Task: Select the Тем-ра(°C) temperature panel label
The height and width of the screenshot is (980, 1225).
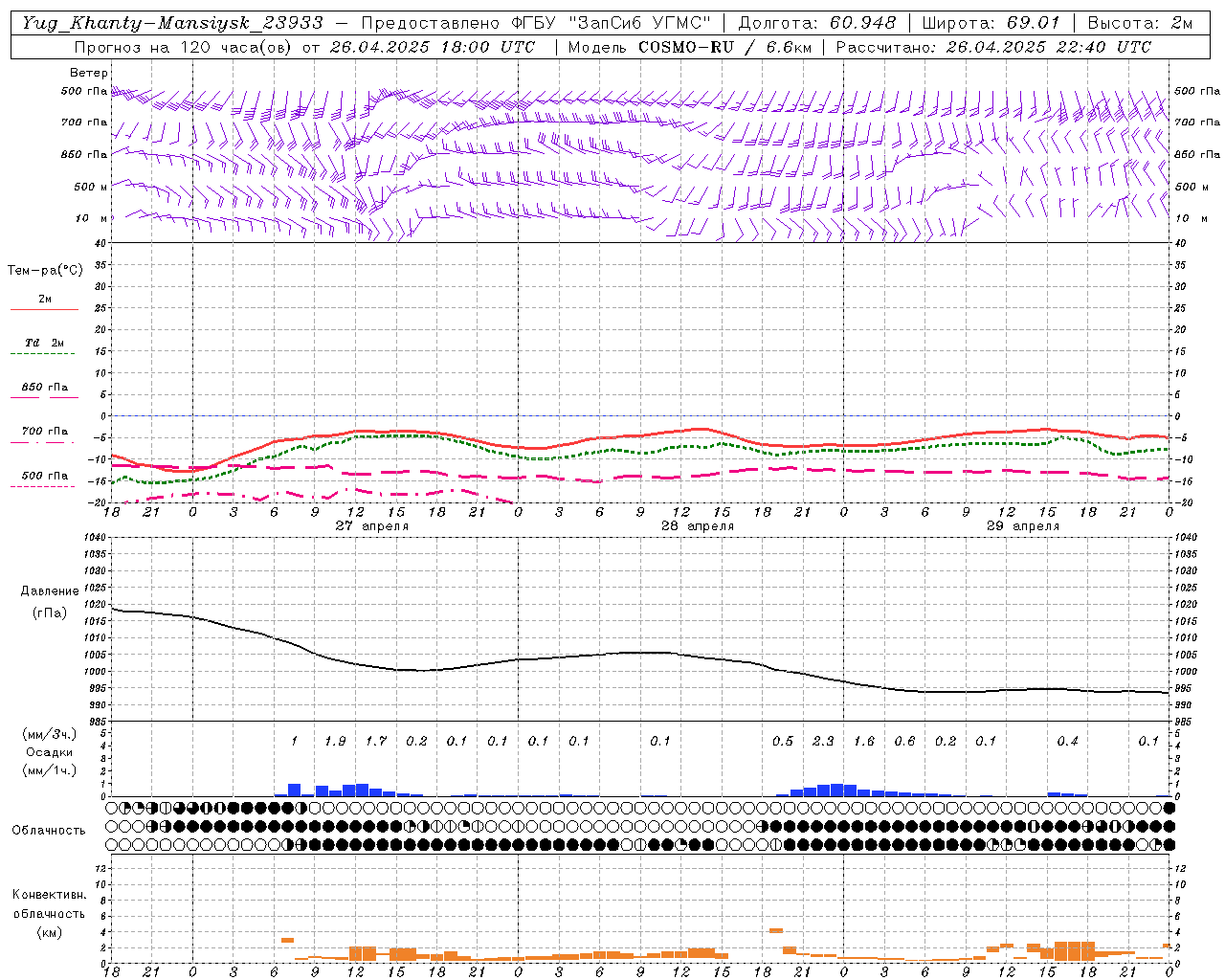Action: point(45,271)
